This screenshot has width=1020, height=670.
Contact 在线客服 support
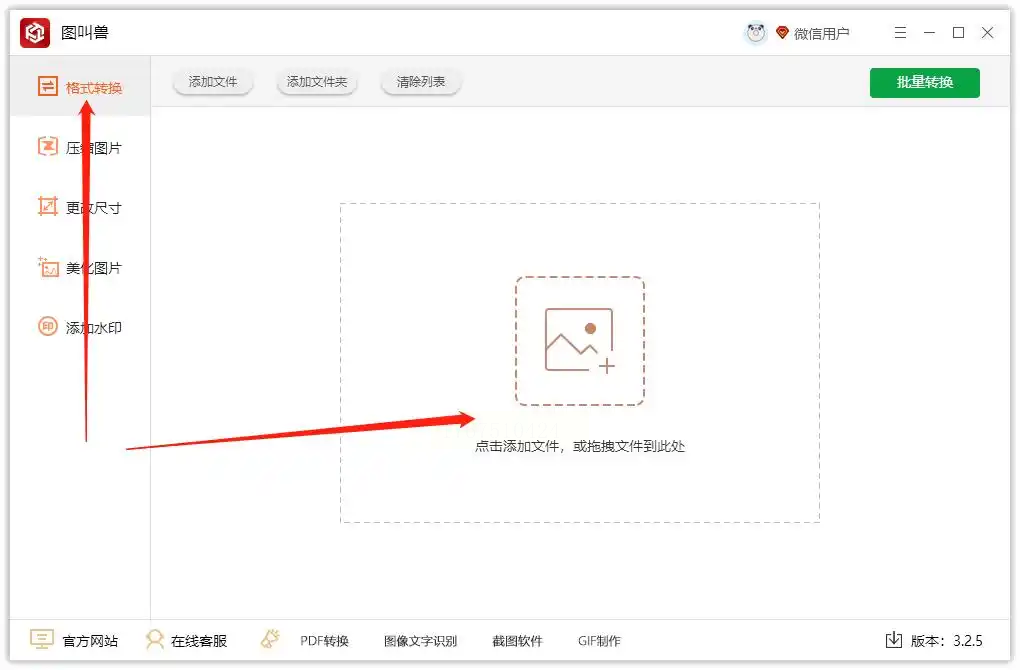pyautogui.click(x=187, y=640)
